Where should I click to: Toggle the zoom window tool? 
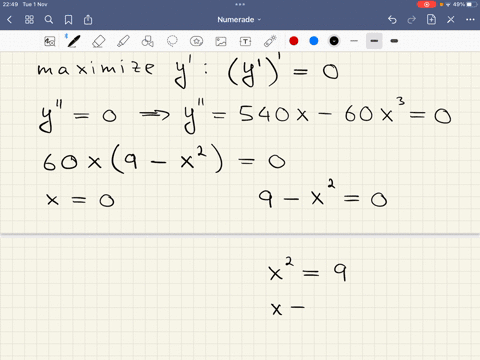point(50,41)
